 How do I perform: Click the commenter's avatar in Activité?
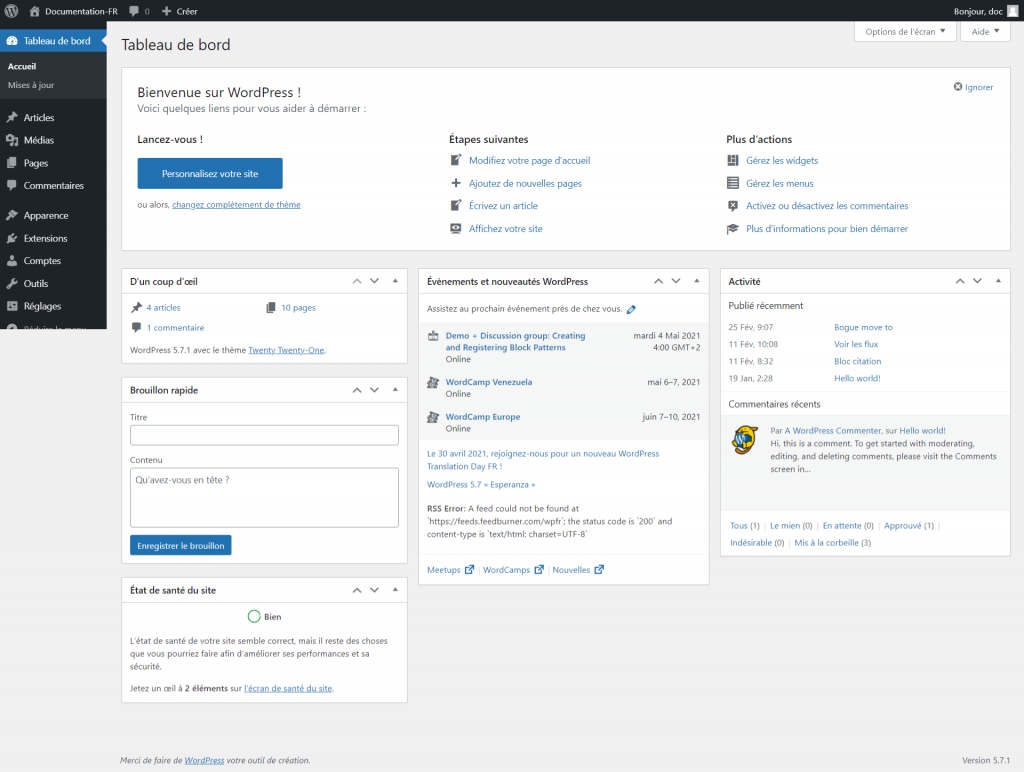point(745,440)
